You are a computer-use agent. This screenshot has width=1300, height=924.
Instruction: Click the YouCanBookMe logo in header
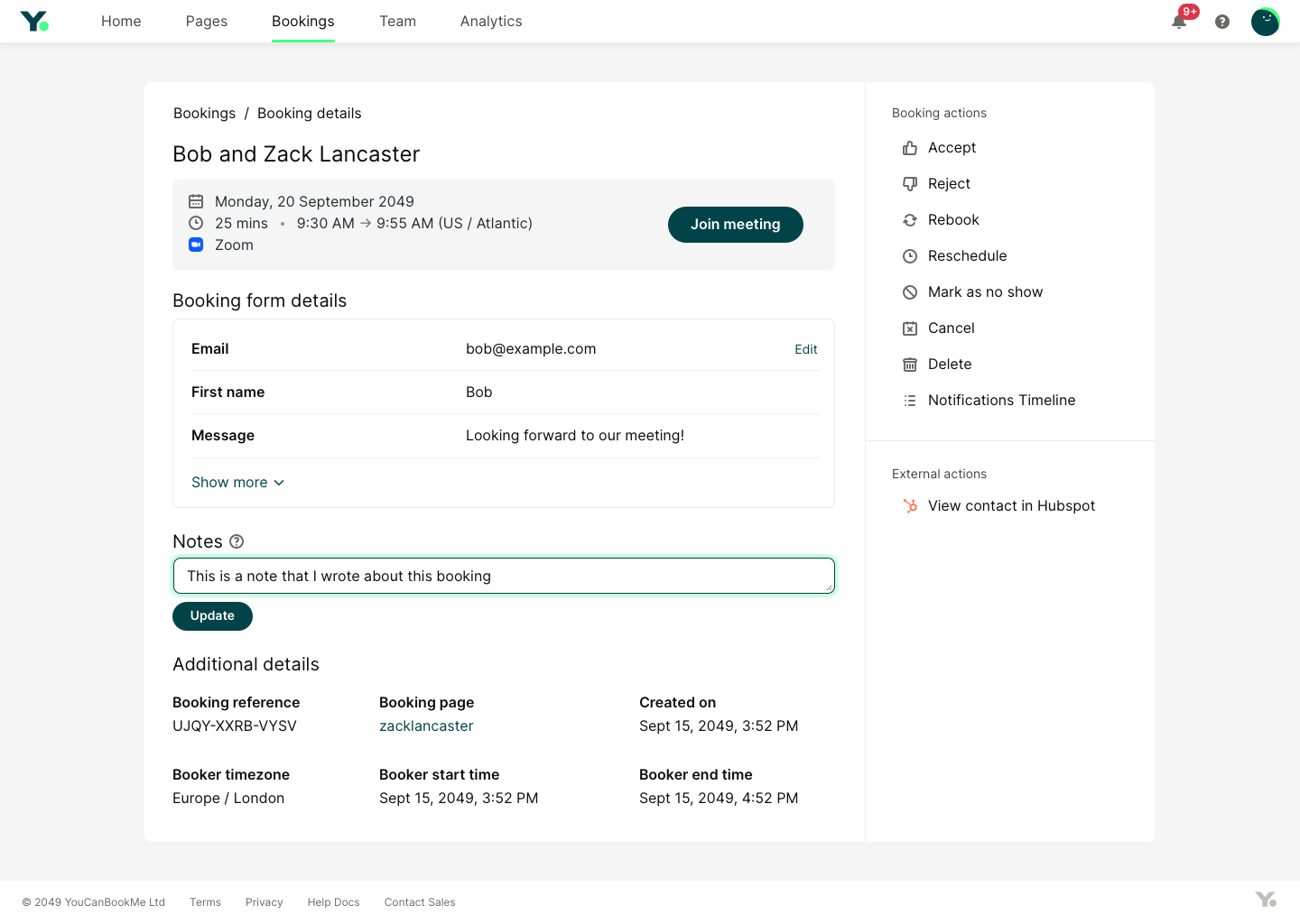tap(34, 21)
